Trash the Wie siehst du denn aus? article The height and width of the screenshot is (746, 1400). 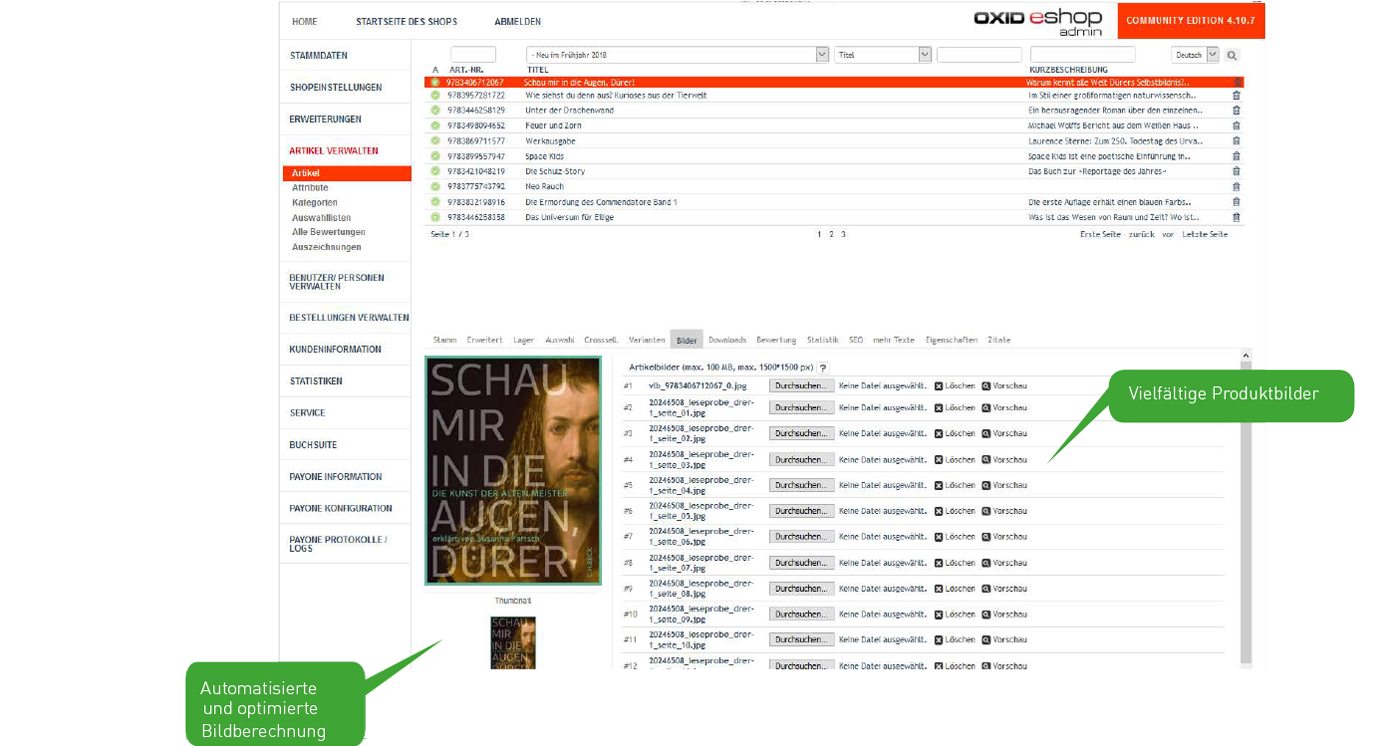(1236, 95)
